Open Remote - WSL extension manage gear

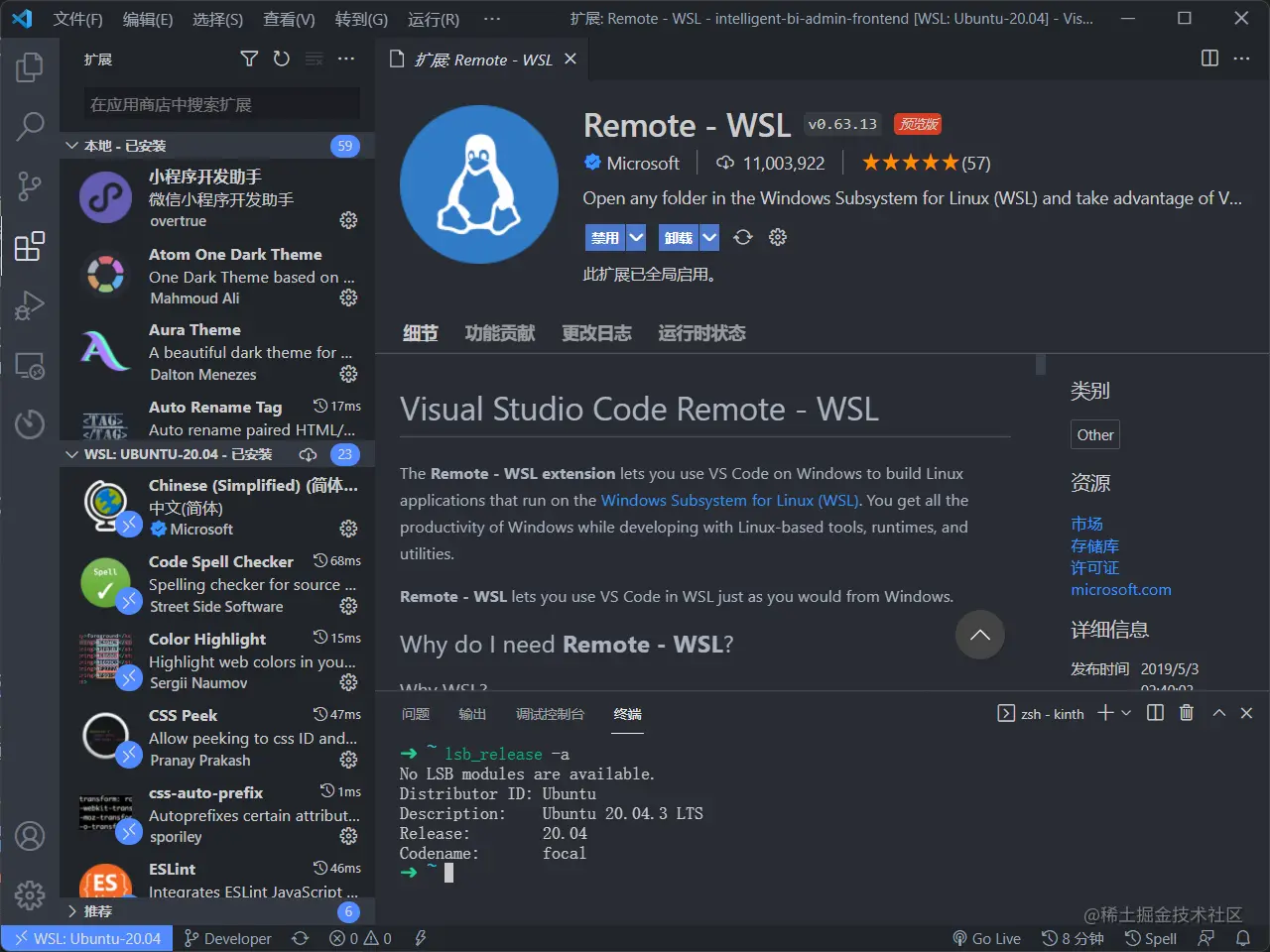(x=778, y=237)
